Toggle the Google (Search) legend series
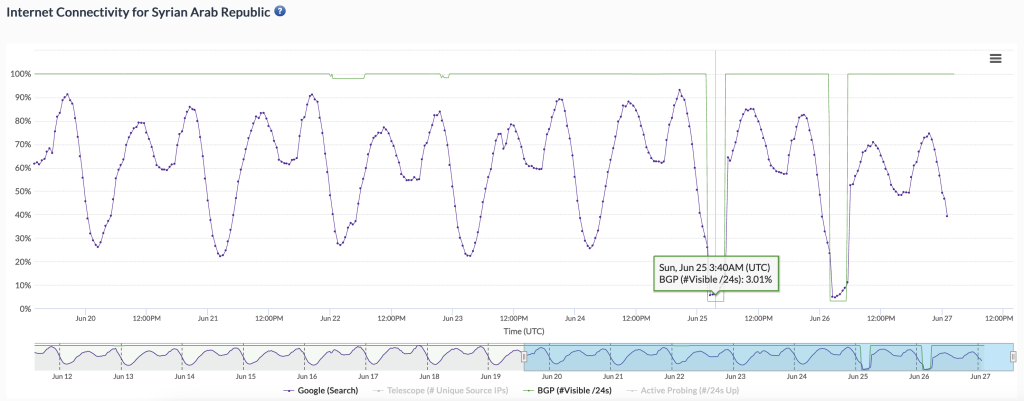The width and height of the screenshot is (1024, 401). 322,390
